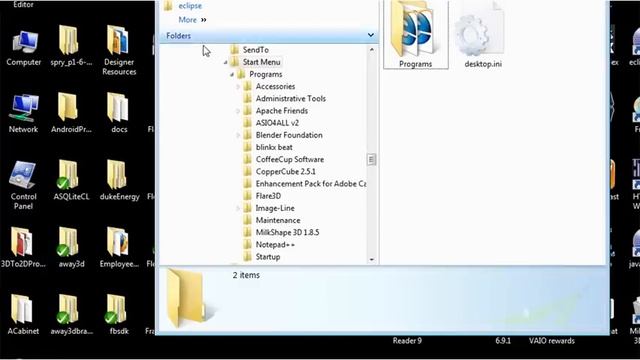
Task: Open the away3dbra... desktop folder
Action: click(71, 315)
